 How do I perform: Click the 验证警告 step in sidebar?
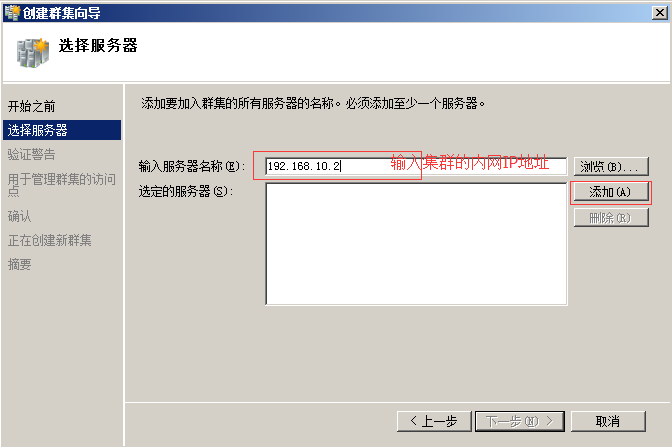(x=32, y=154)
